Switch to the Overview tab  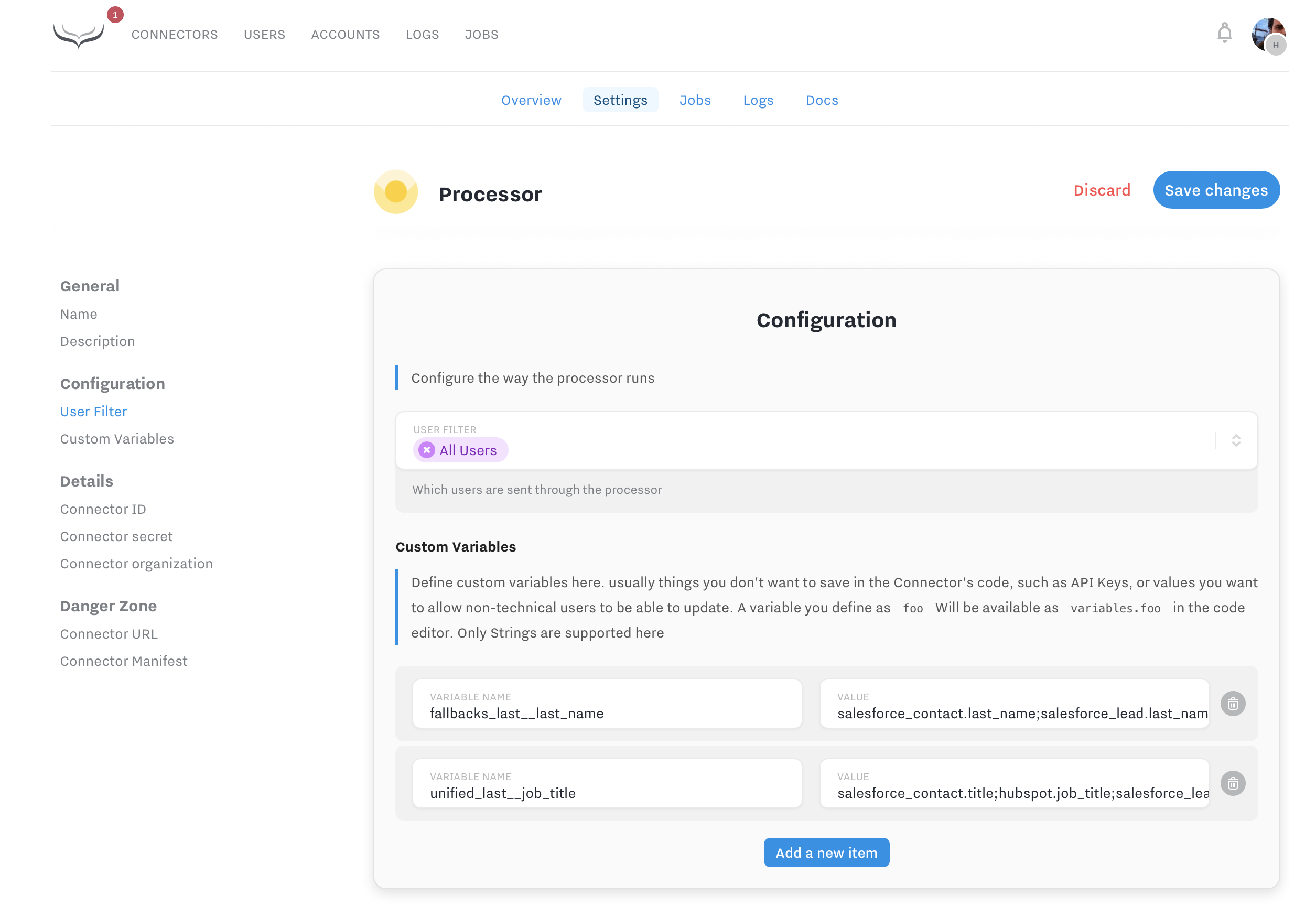[x=531, y=101]
